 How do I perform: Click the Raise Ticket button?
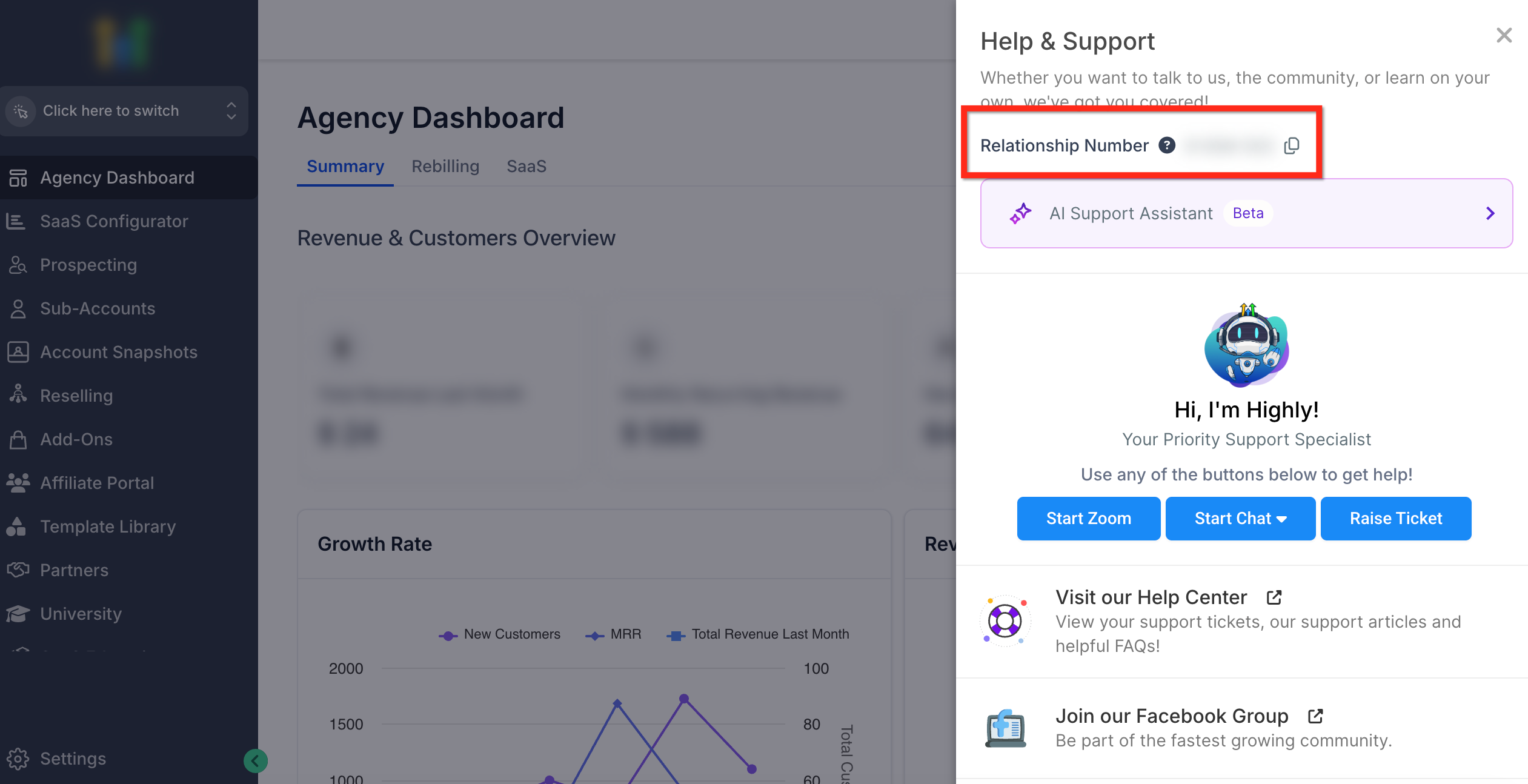(x=1395, y=519)
